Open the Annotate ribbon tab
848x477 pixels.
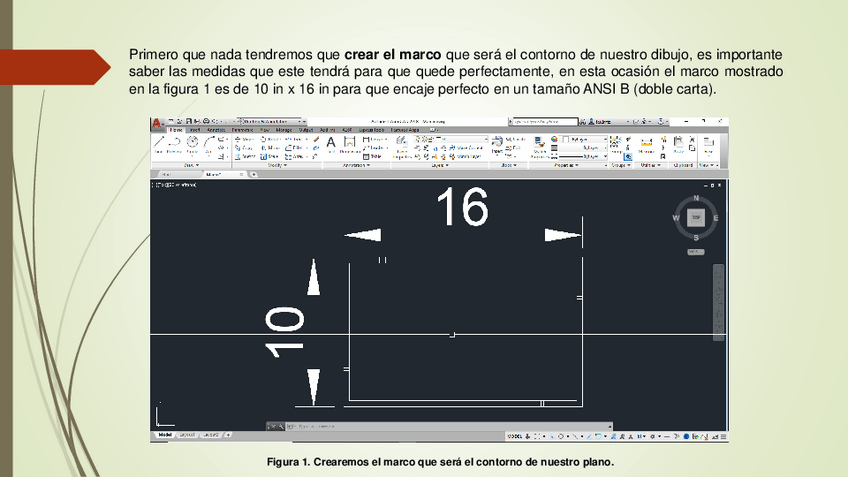coord(216,130)
